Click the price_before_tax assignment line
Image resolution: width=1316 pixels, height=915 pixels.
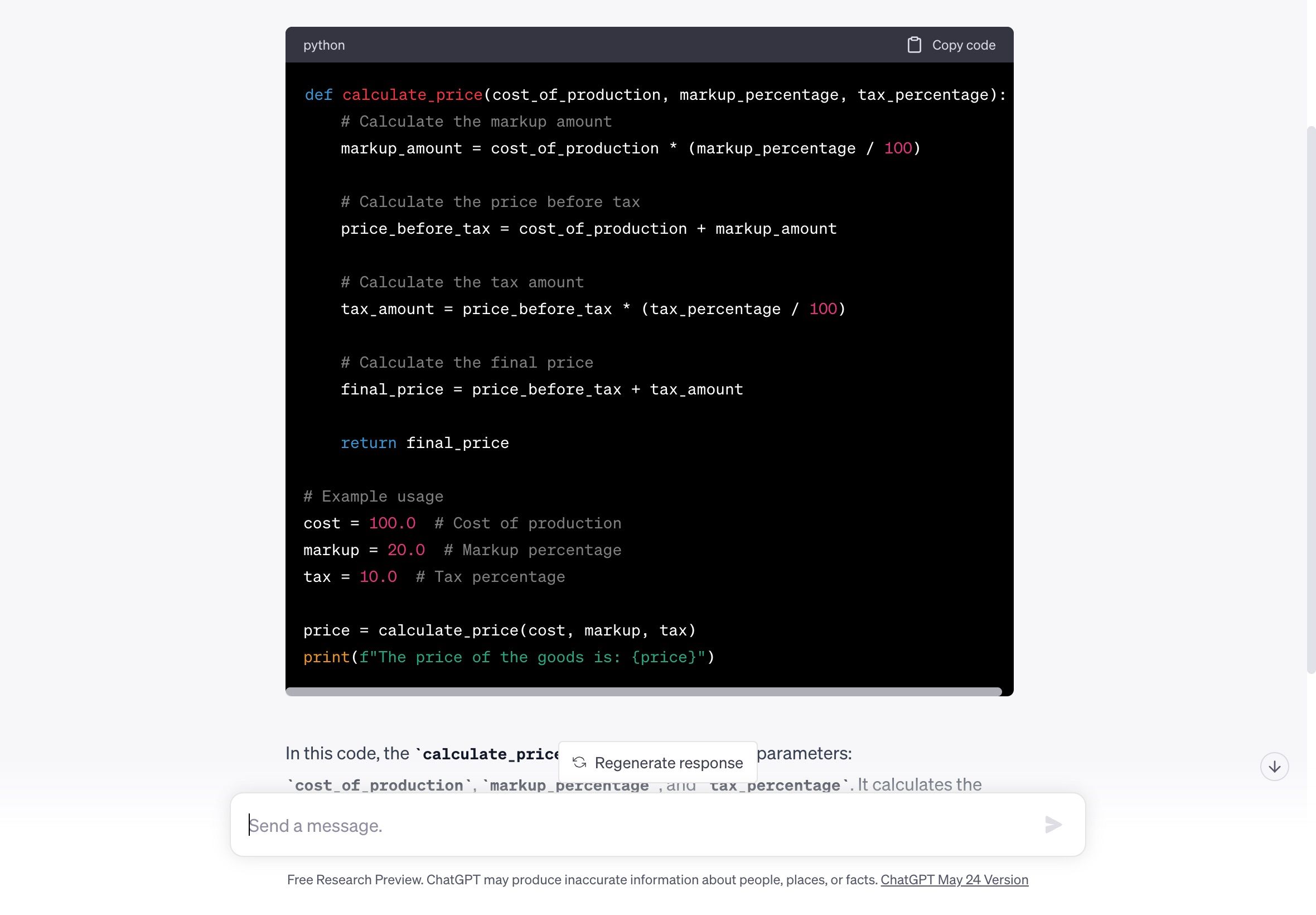pyautogui.click(x=588, y=229)
